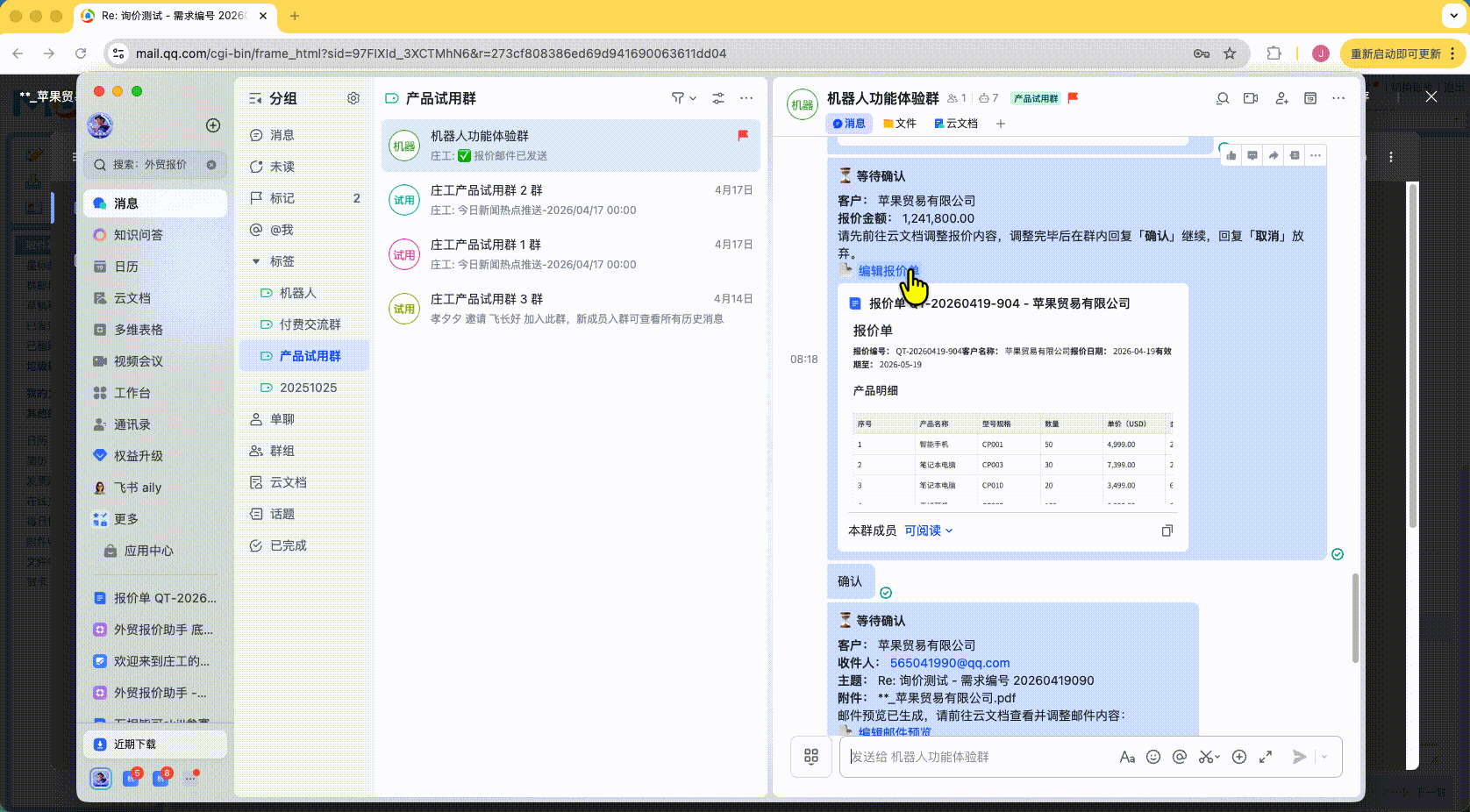The image size is (1470, 812).
Task: Start a video call in the chat header
Action: pyautogui.click(x=1251, y=98)
